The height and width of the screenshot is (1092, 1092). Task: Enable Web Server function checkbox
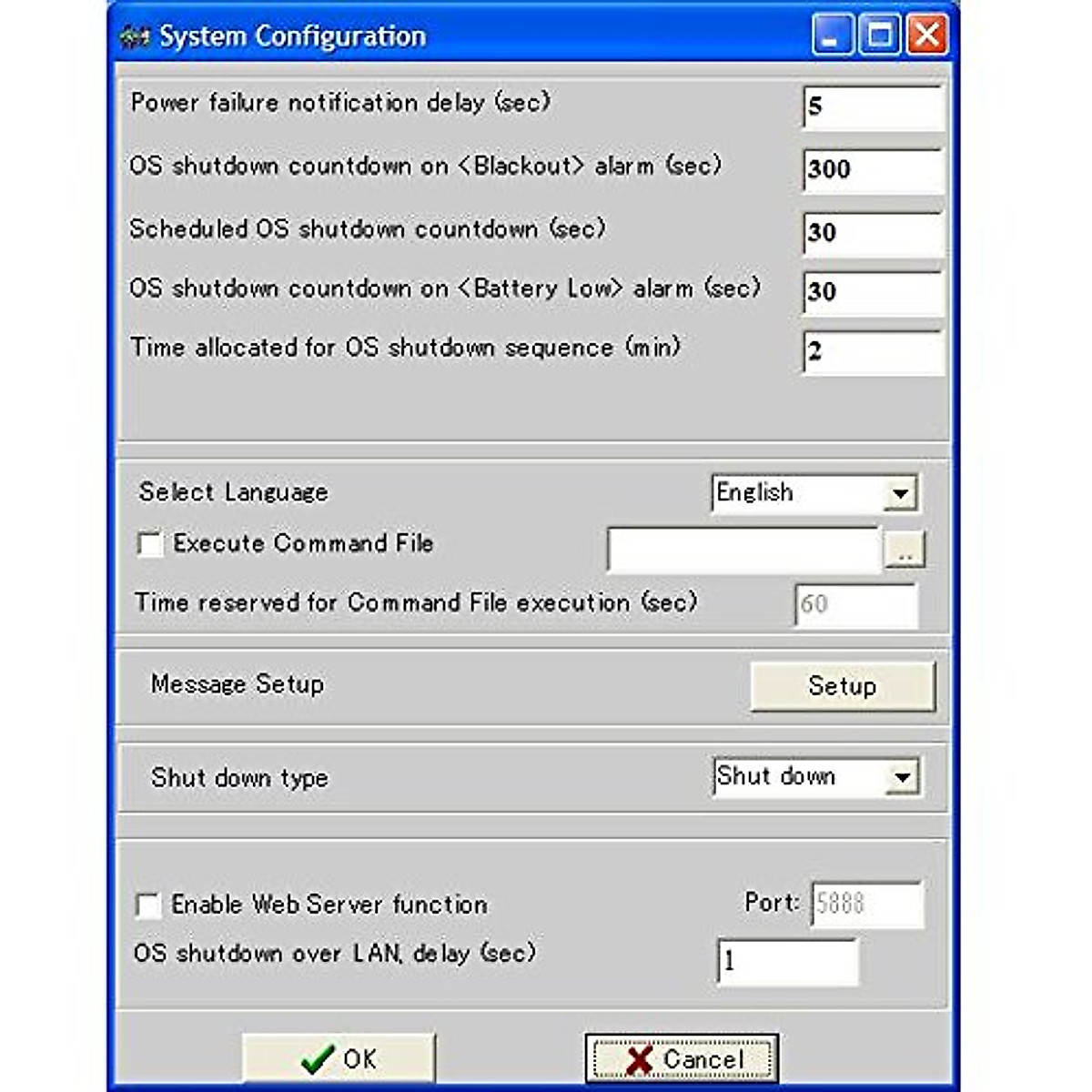pyautogui.click(x=148, y=905)
